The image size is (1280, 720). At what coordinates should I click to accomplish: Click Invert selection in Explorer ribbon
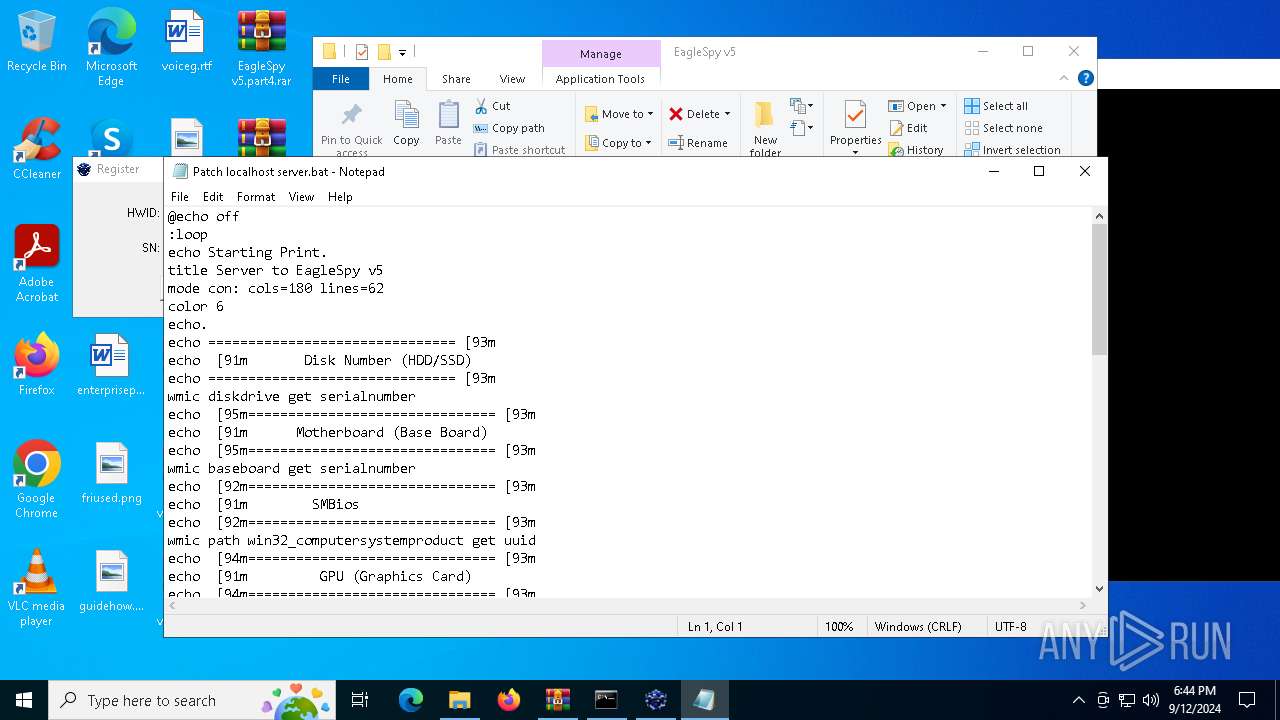(x=1012, y=150)
